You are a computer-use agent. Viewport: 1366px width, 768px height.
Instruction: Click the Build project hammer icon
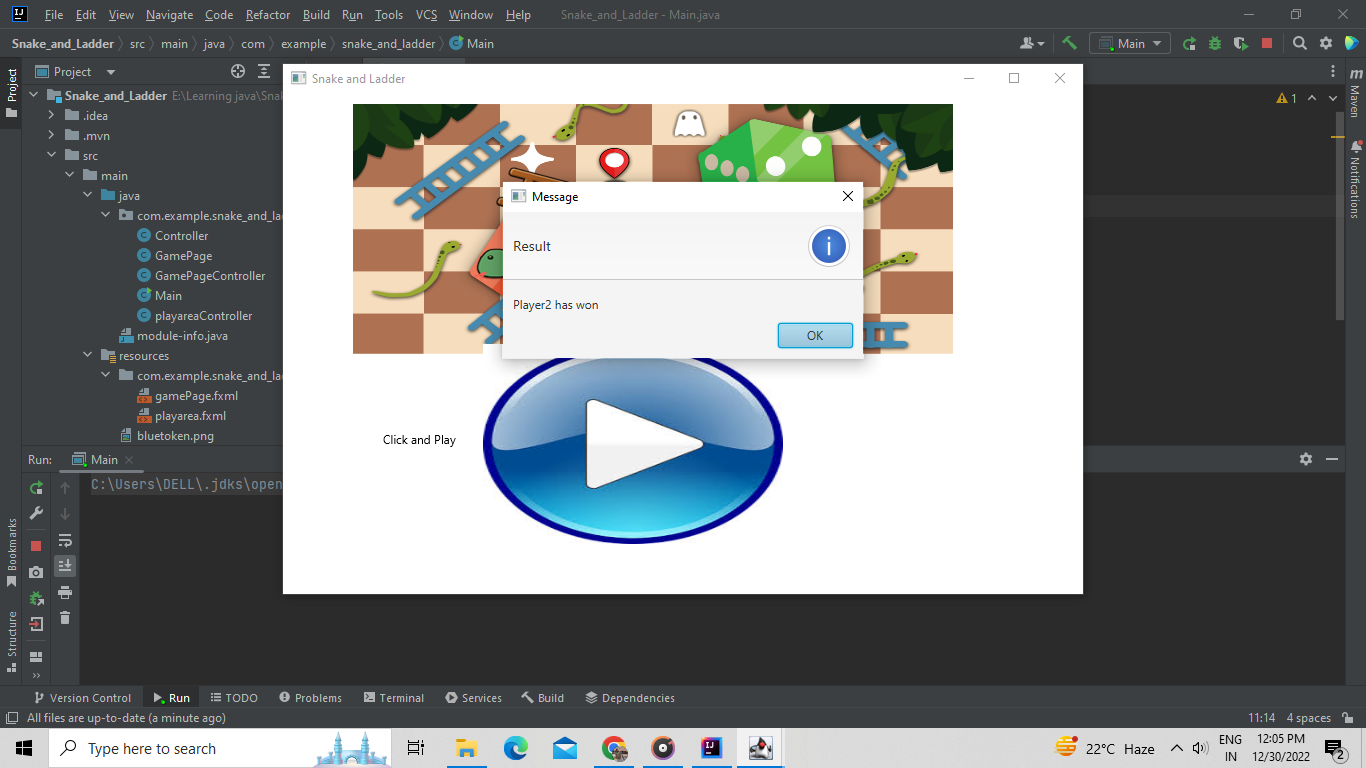tap(1068, 43)
